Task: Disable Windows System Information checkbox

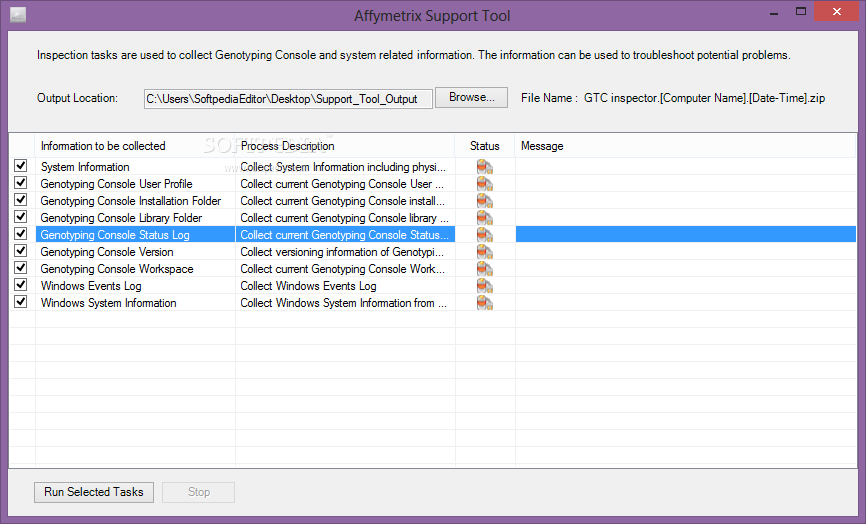Action: [x=21, y=302]
